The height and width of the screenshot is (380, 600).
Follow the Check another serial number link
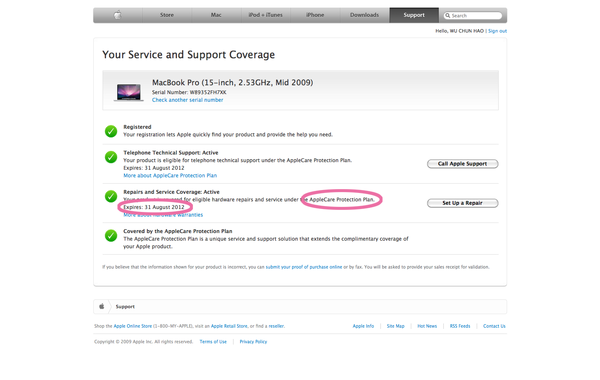click(188, 100)
